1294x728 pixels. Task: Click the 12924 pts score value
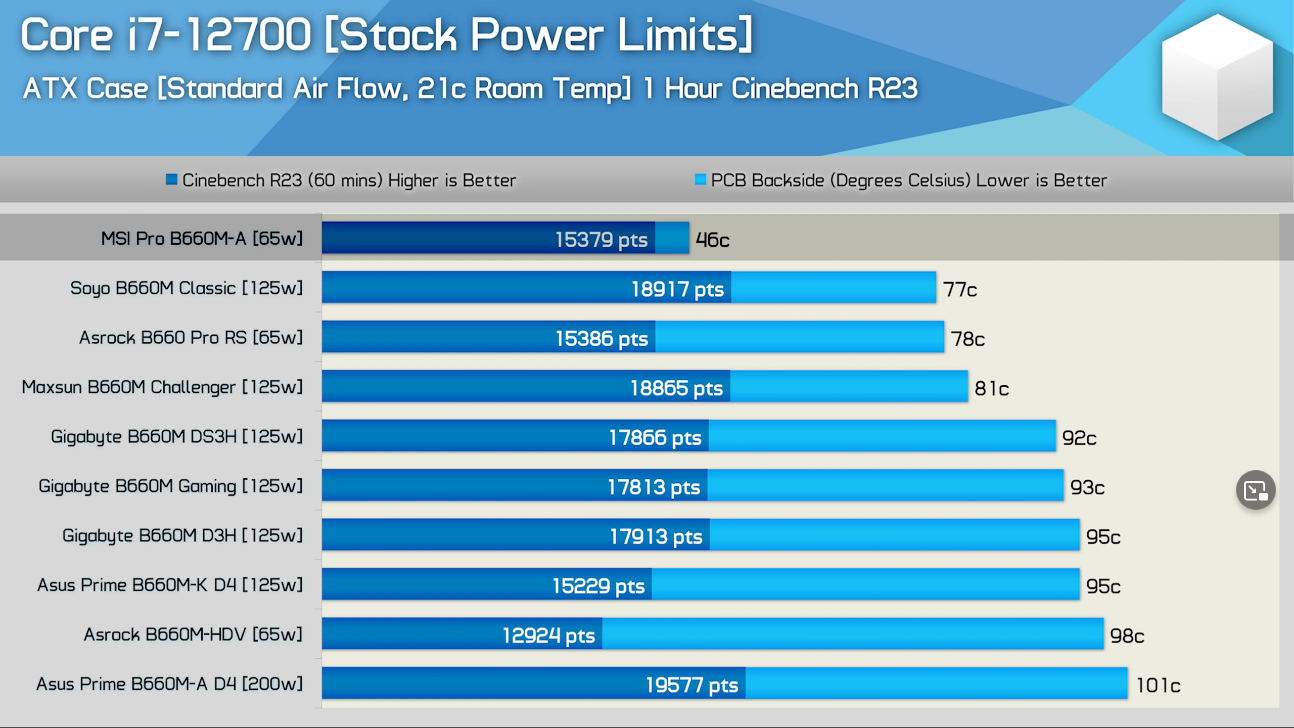(549, 636)
